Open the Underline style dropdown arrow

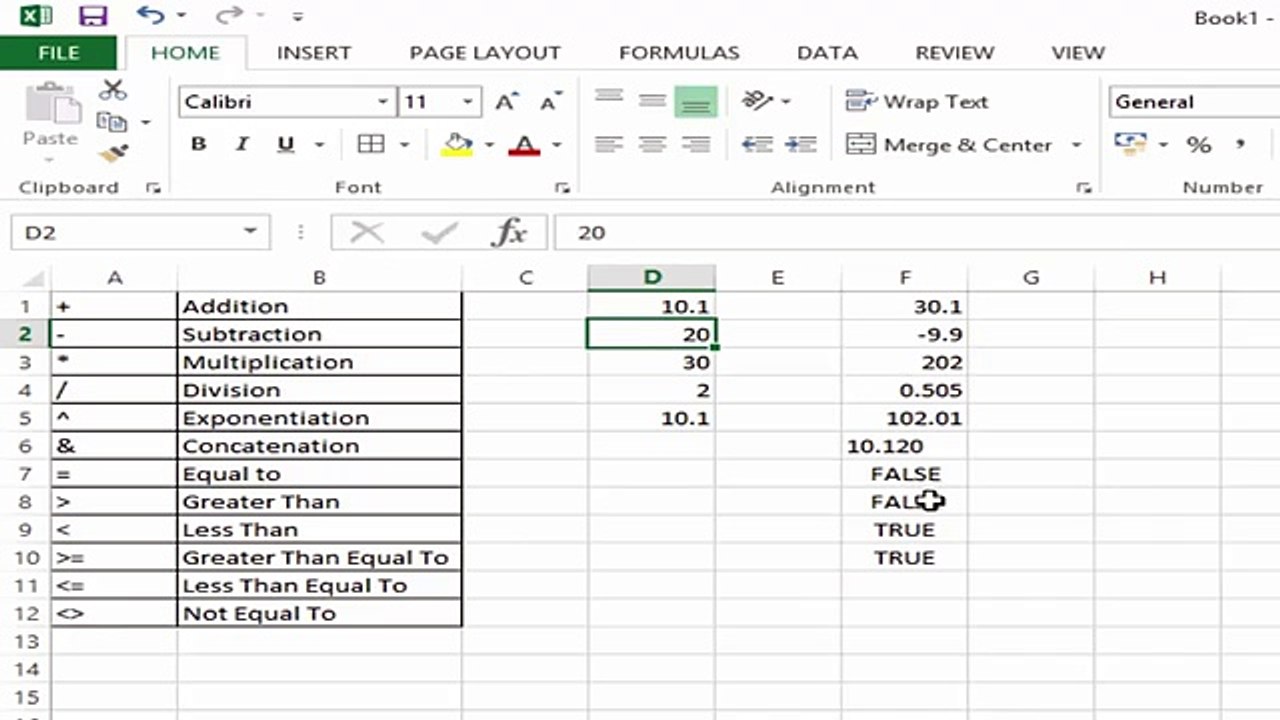click(x=319, y=145)
